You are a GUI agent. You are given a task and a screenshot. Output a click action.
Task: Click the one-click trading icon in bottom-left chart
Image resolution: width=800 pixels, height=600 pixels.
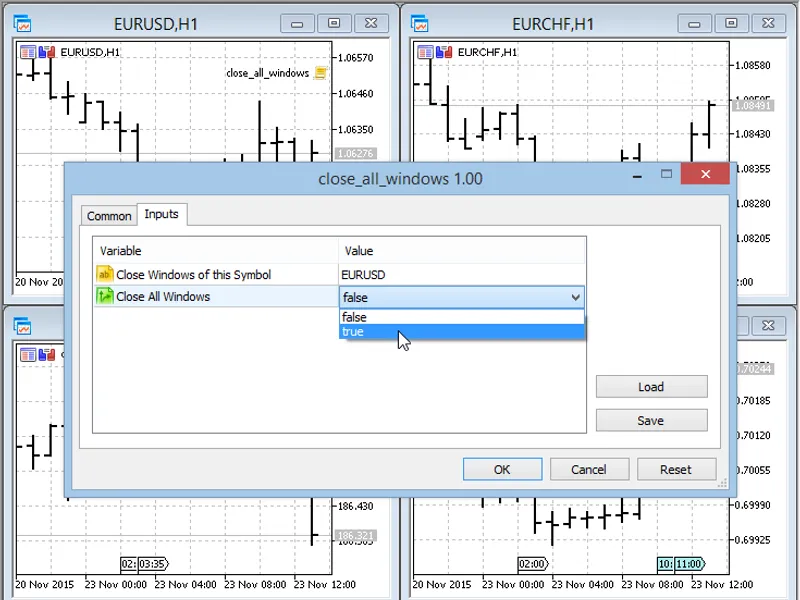(46, 354)
